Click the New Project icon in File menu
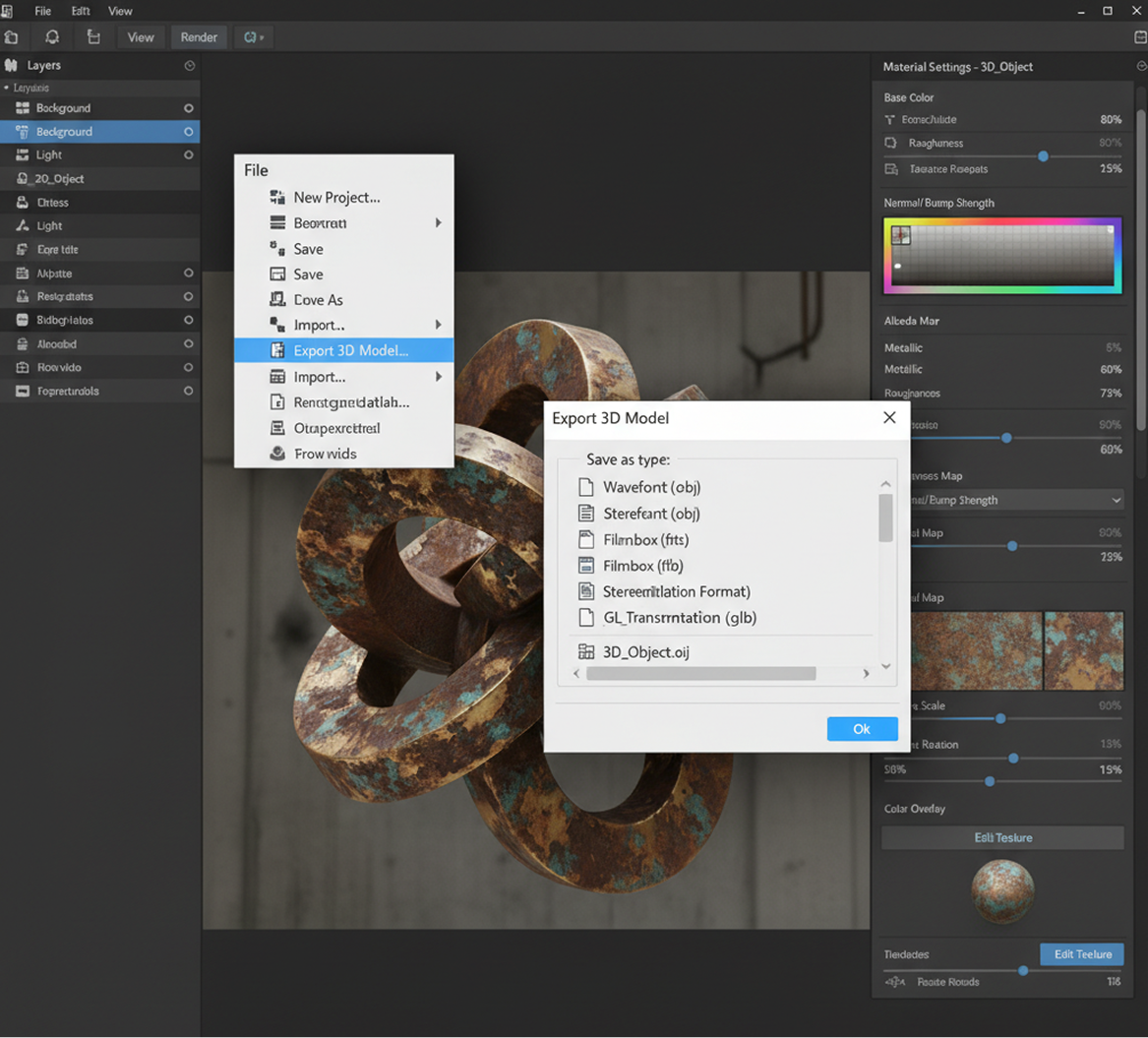This screenshot has height=1038, width=1148. [x=277, y=198]
